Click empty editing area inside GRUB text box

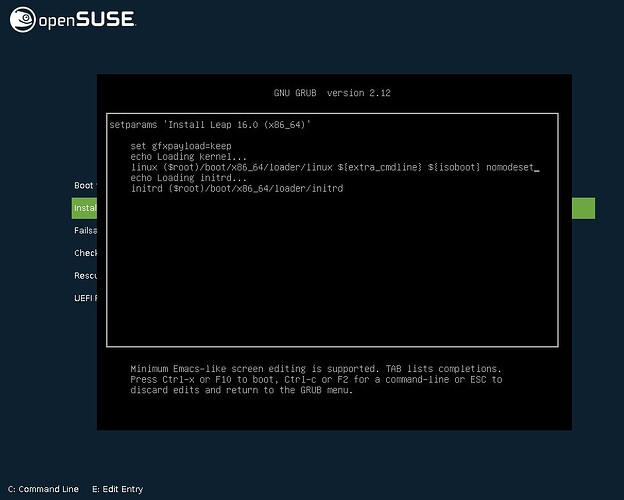tap(332, 271)
